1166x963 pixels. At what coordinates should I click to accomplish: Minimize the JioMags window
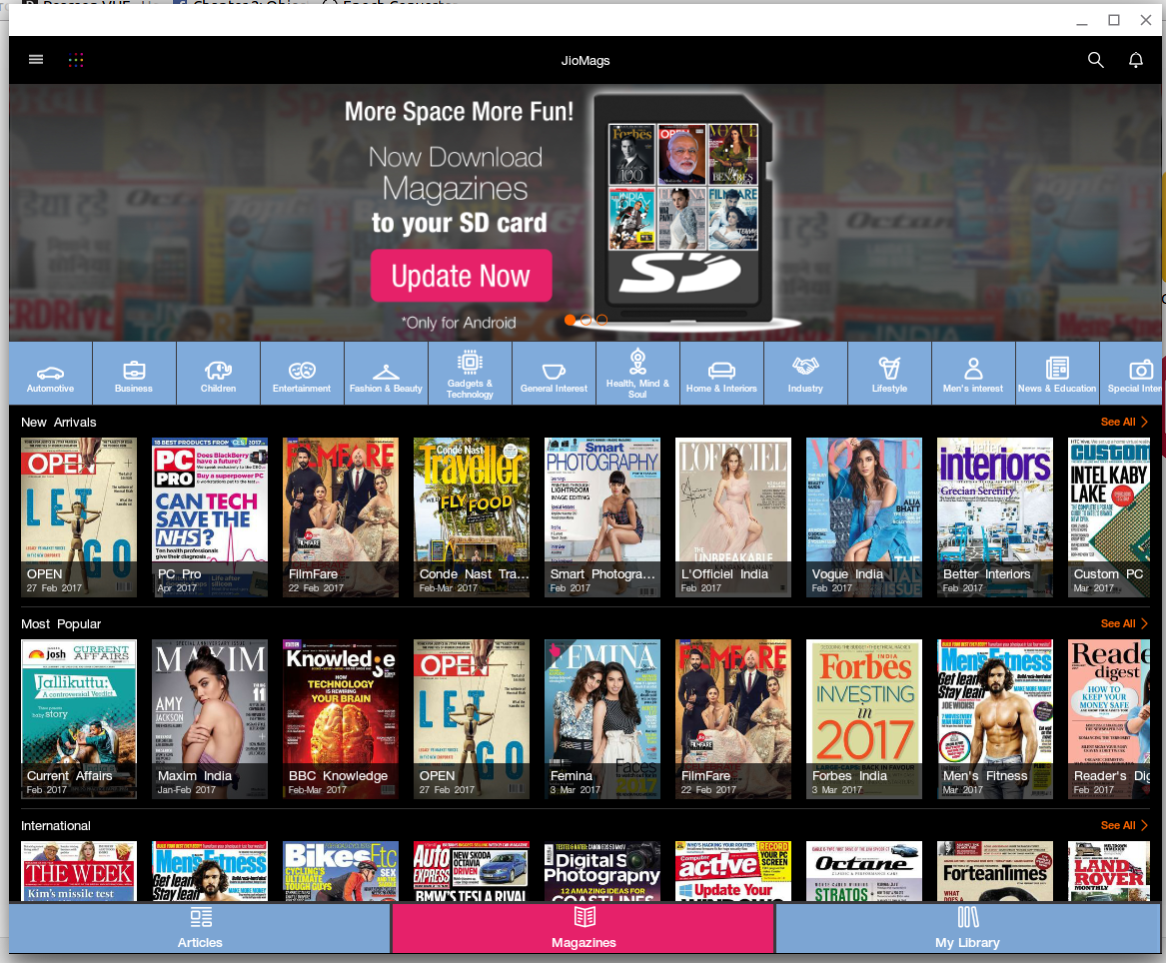pyautogui.click(x=1082, y=21)
